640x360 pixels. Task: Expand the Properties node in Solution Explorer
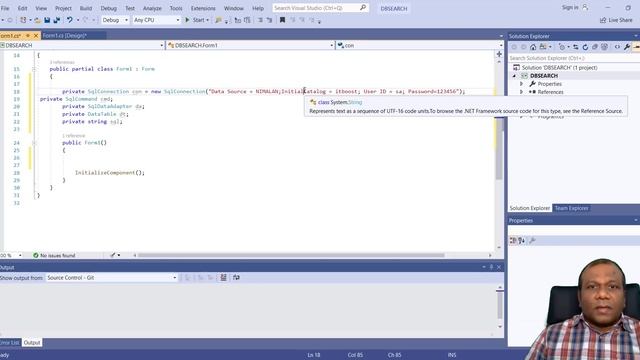pos(521,84)
